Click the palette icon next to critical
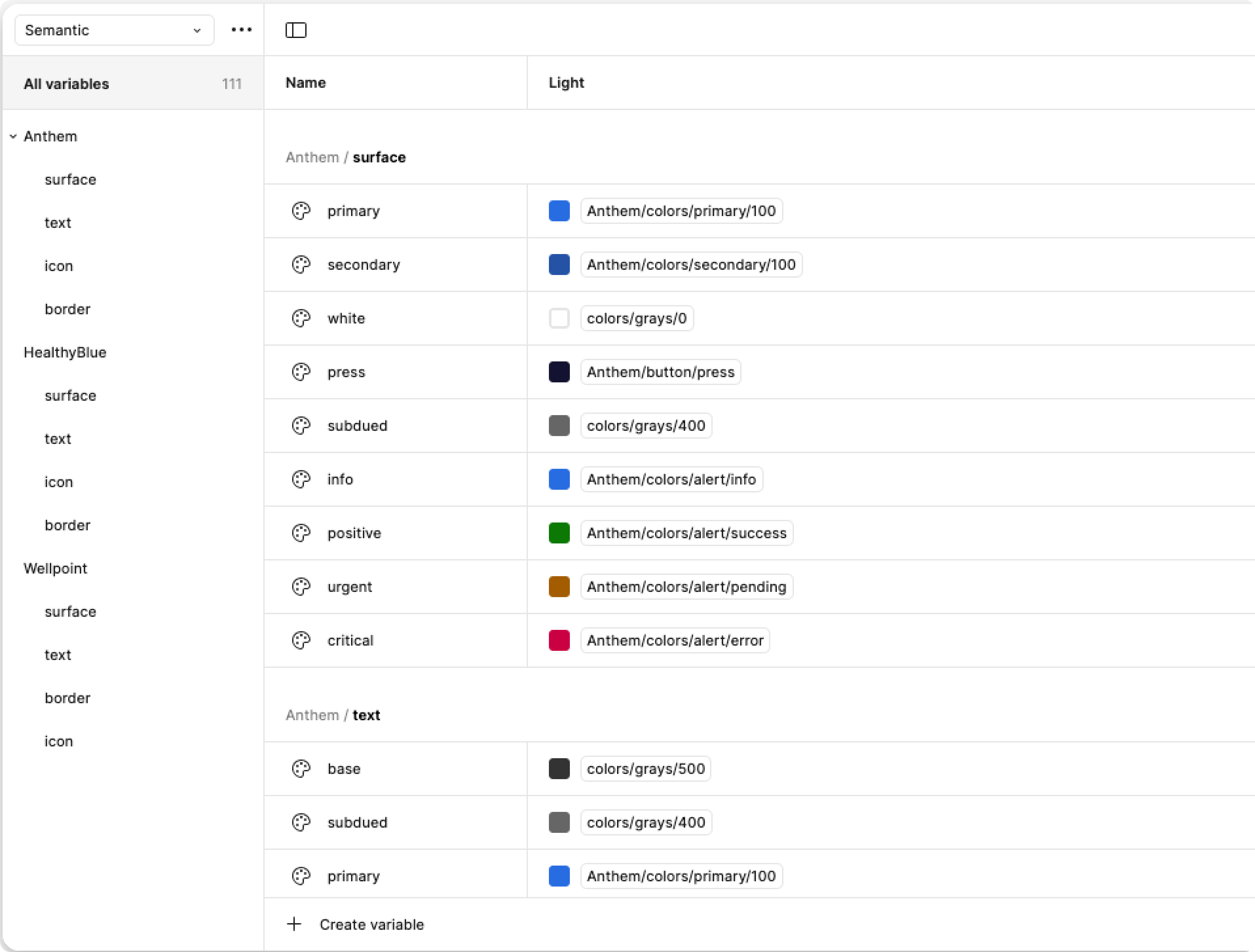 click(x=301, y=641)
